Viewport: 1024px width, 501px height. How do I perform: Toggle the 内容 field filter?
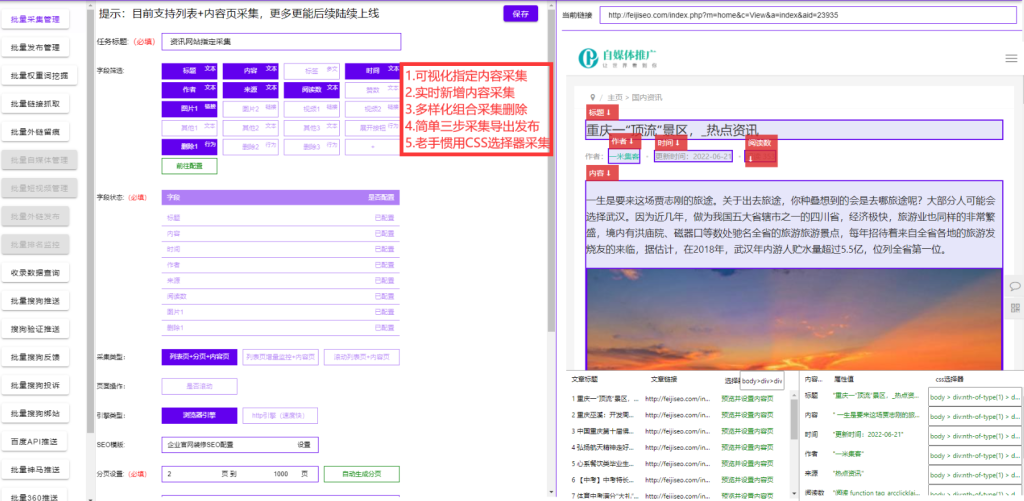pyautogui.click(x=251, y=71)
